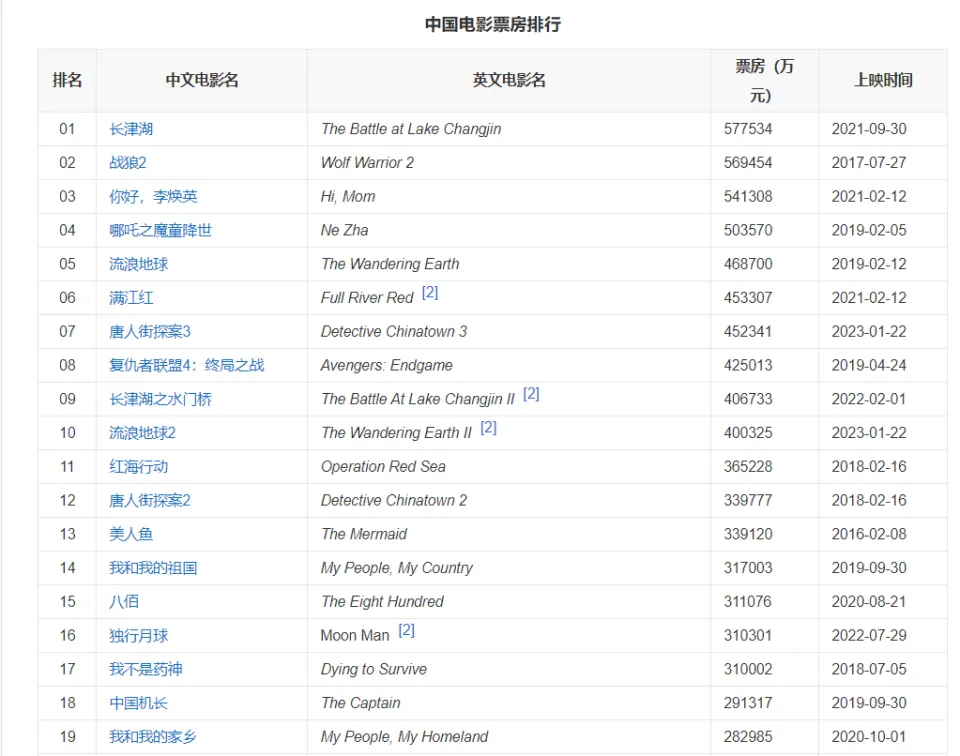Select box office value 569454
This screenshot has height=756, width=960.
click(x=748, y=163)
